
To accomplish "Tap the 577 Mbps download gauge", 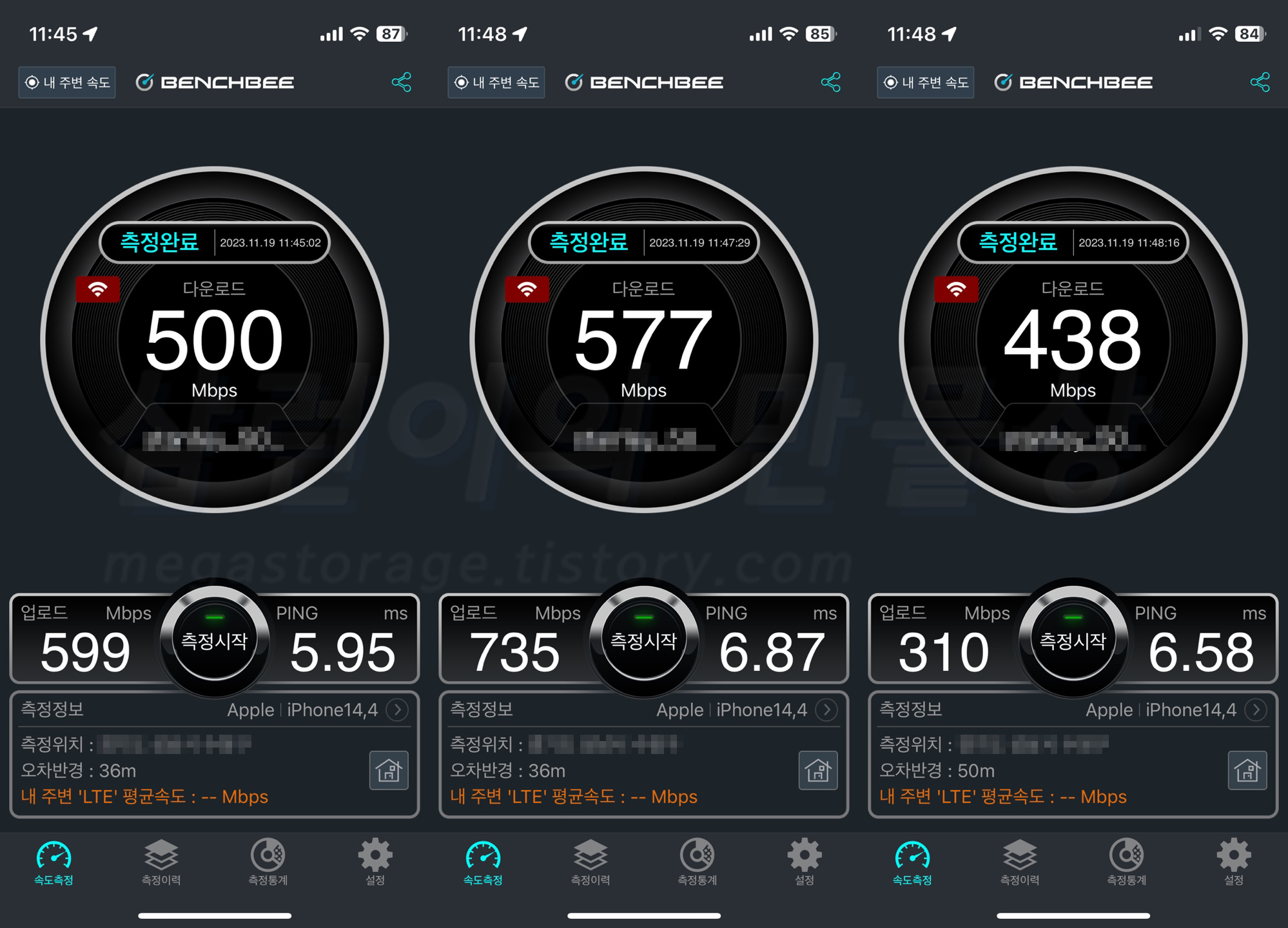I will (x=643, y=340).
